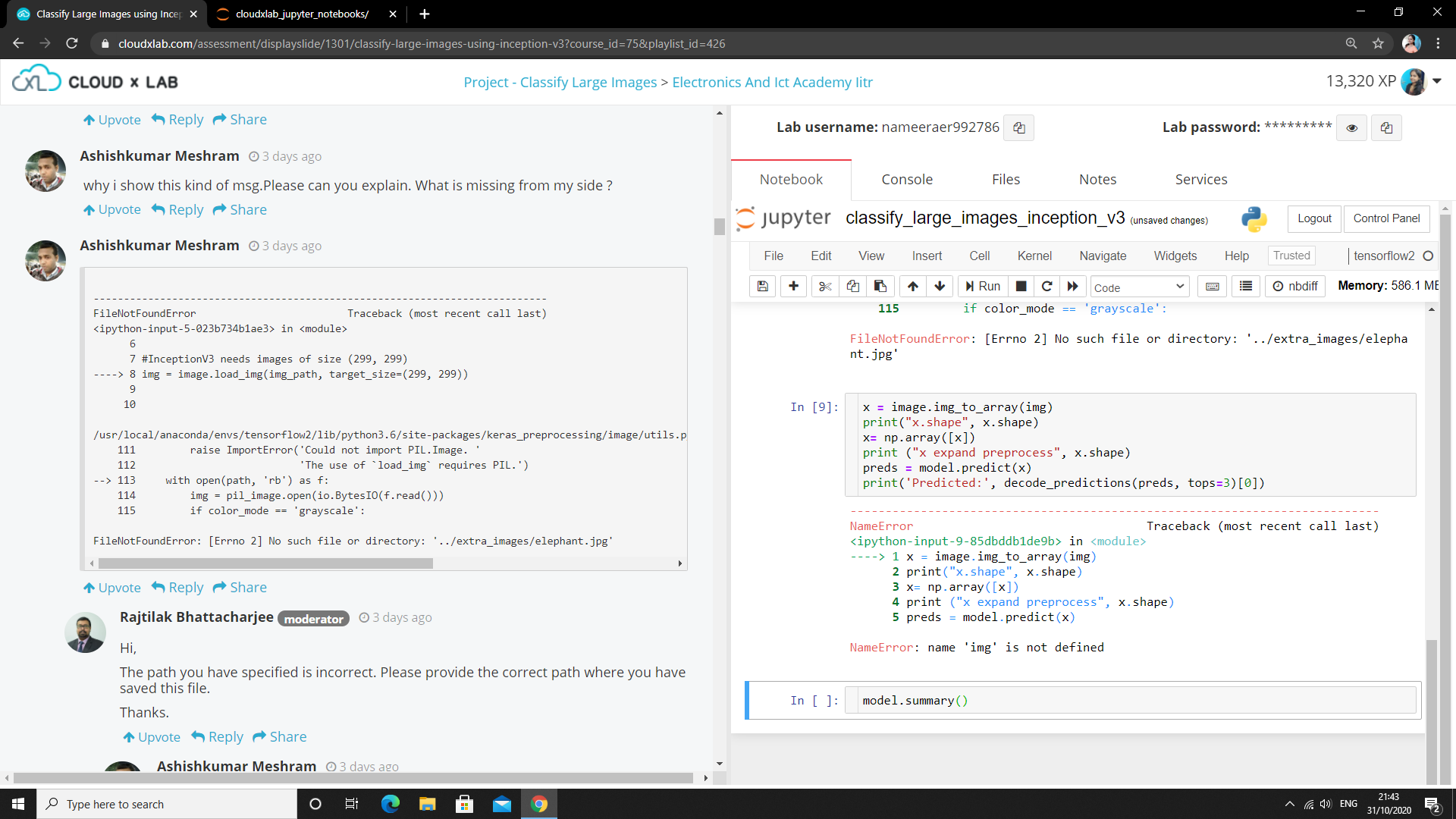This screenshot has width=1456, height=819.
Task: Cut the selected cell with the scissors icon
Action: tap(825, 286)
